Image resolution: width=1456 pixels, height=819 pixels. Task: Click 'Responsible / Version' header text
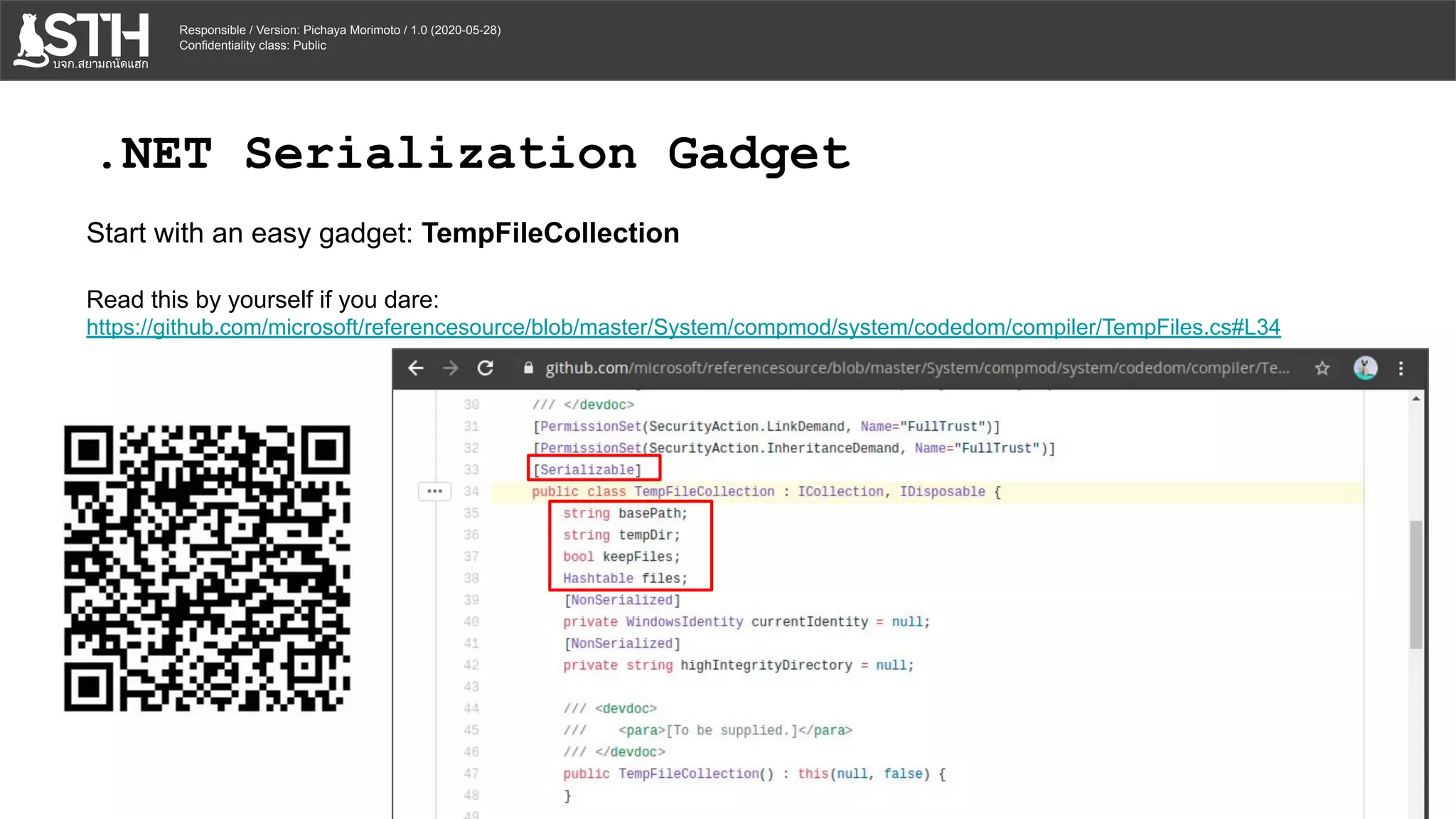[x=340, y=30]
